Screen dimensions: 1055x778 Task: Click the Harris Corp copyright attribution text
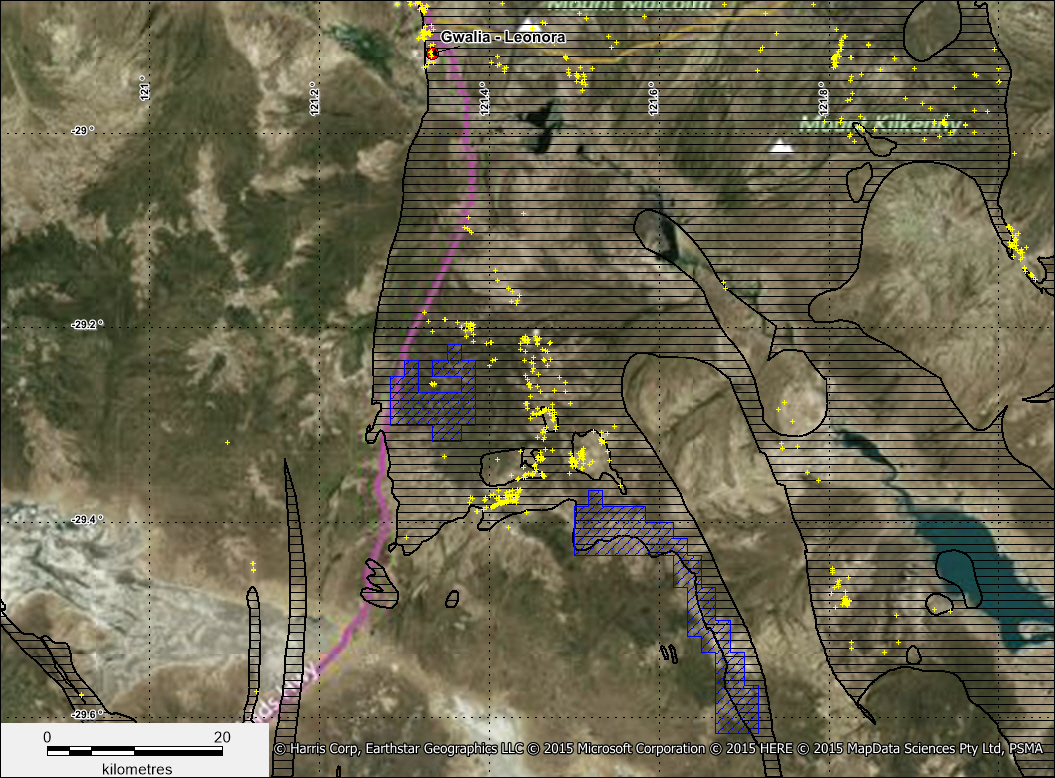click(x=660, y=748)
